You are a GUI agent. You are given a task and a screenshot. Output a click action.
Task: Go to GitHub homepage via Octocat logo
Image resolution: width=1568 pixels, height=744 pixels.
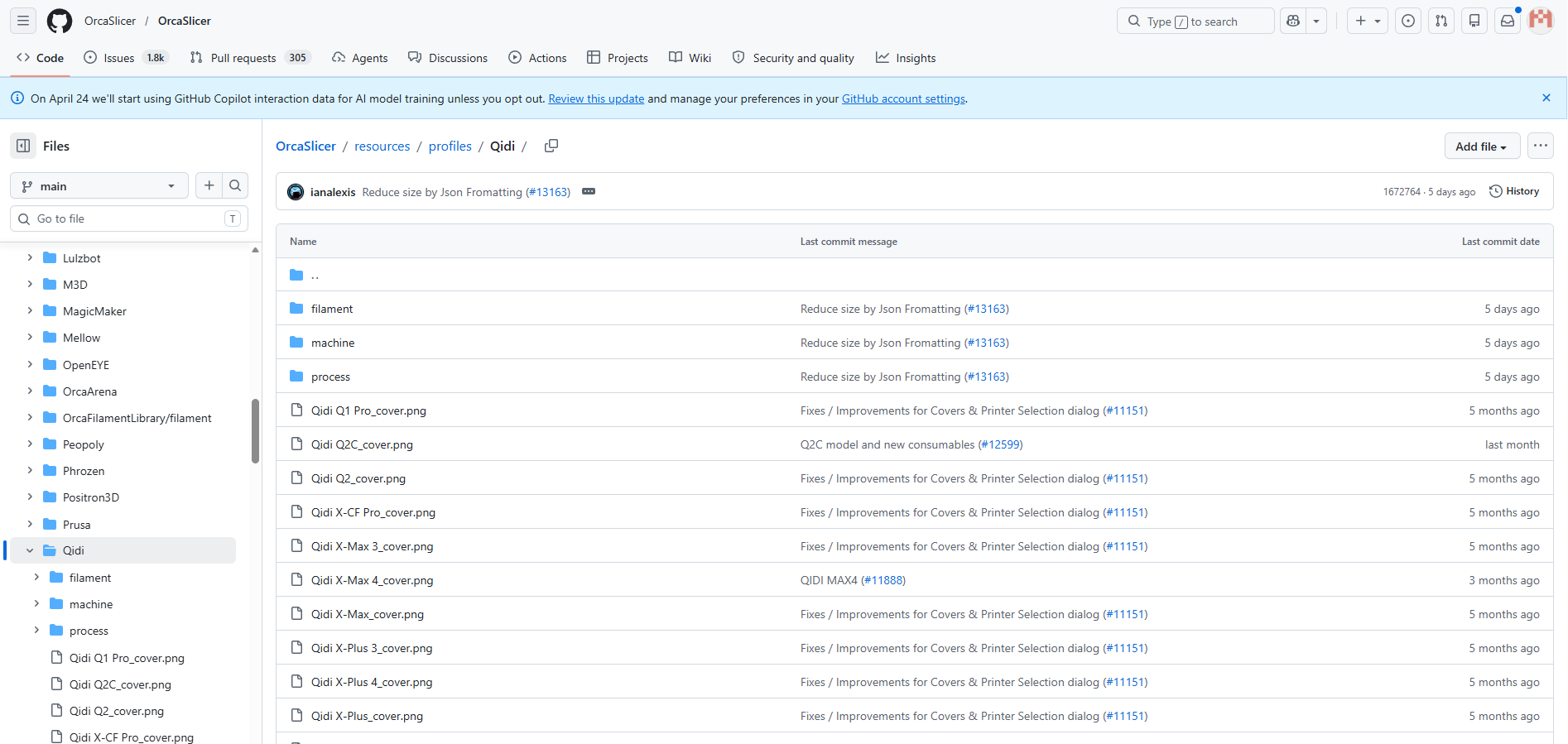pyautogui.click(x=60, y=21)
